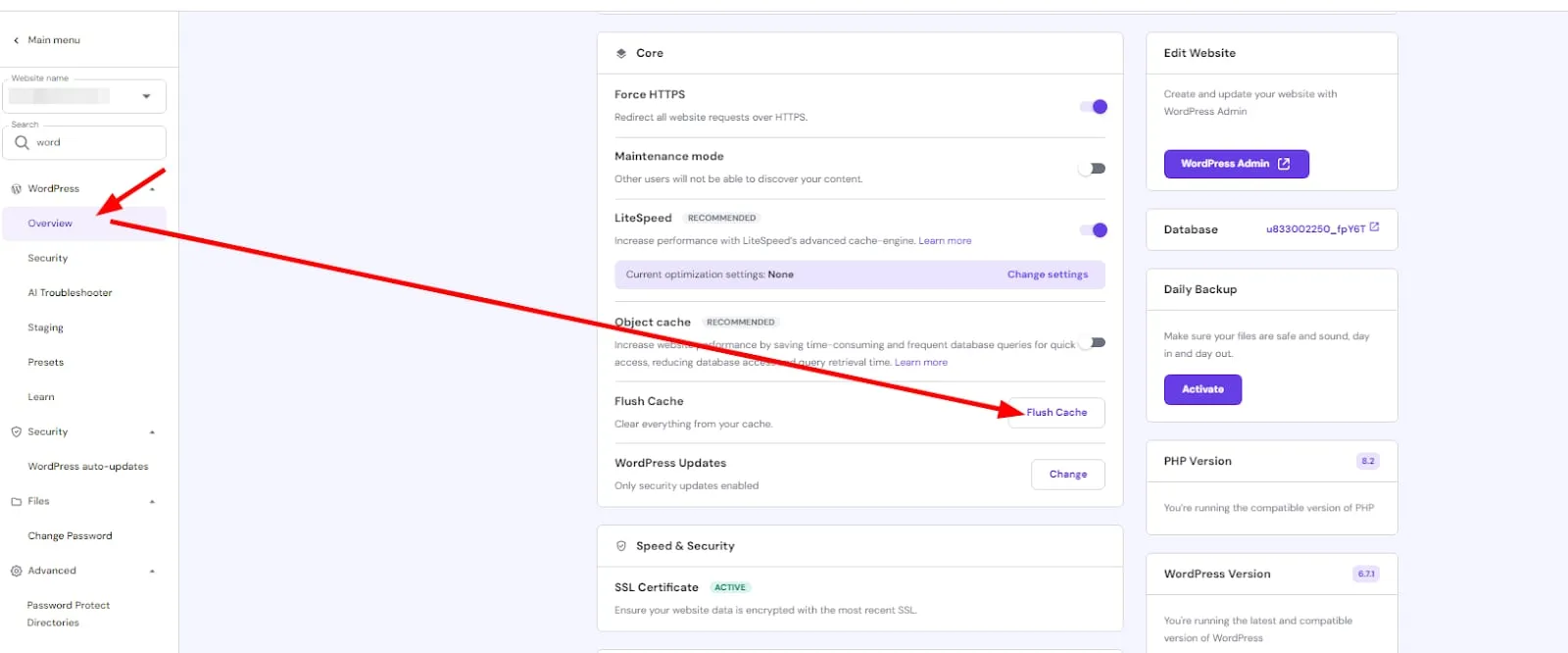Collapse the WordPress sidebar section
Viewport: 1568px width, 653px height.
point(152,188)
